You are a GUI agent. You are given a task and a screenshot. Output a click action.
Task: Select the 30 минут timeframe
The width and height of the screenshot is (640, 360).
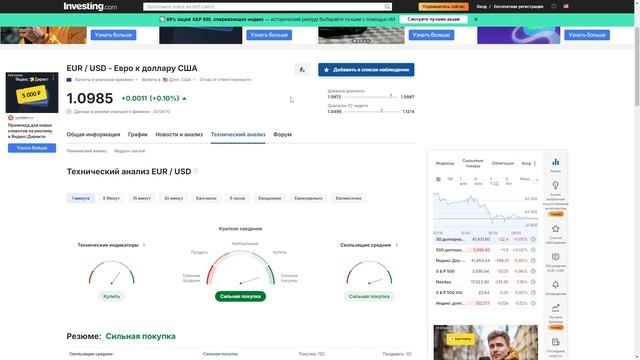click(173, 198)
